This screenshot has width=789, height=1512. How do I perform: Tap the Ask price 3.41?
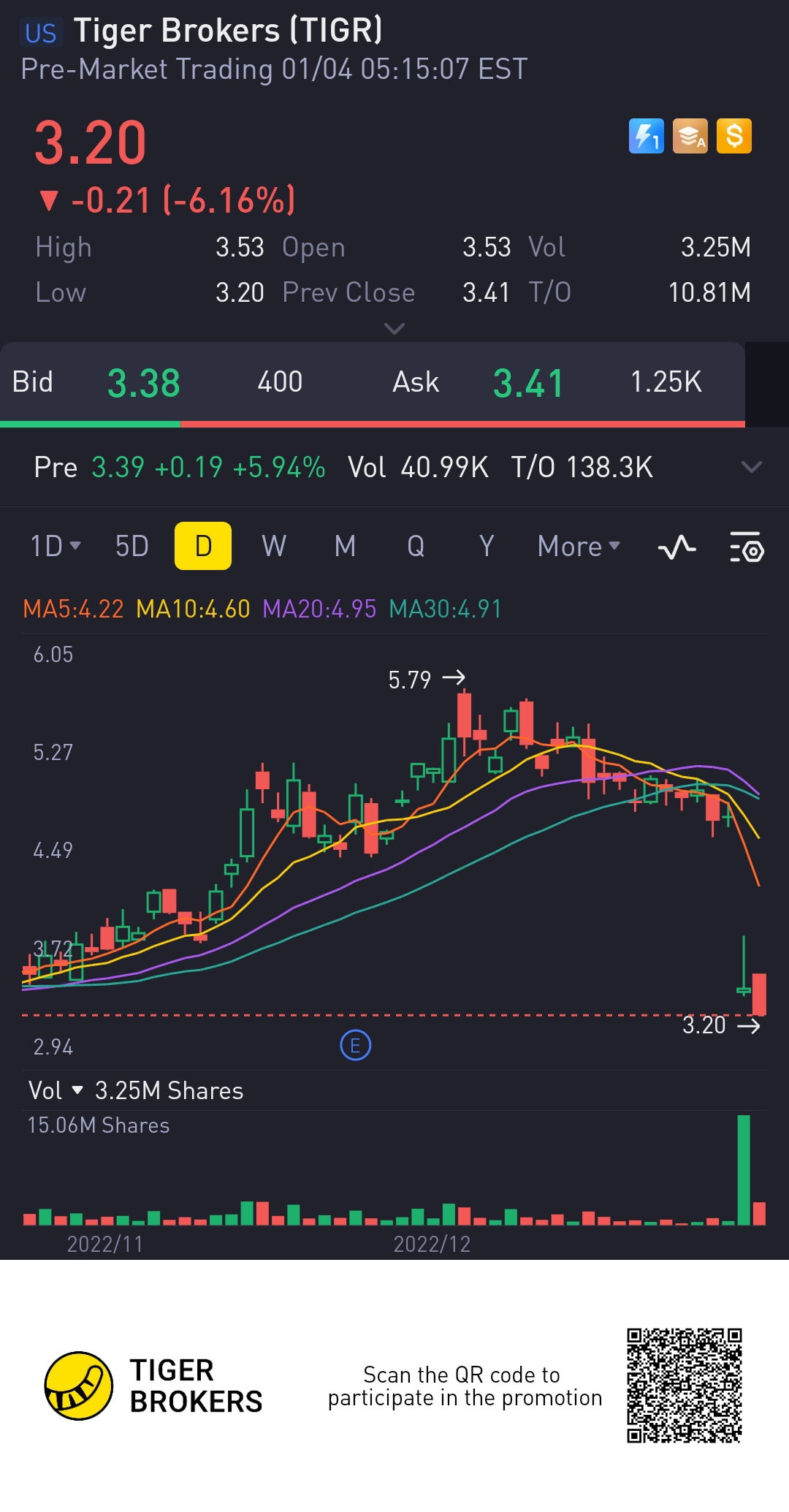(528, 383)
